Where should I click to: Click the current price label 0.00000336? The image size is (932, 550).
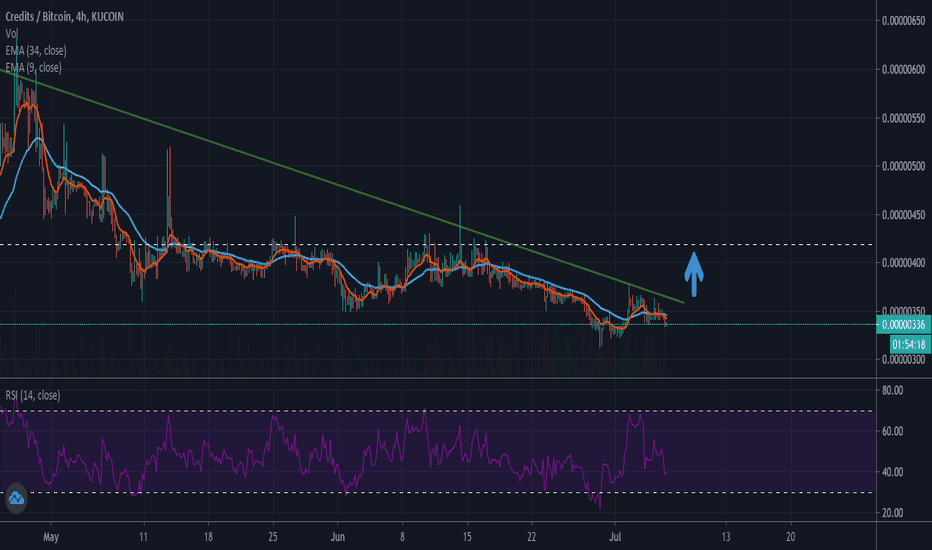pos(903,325)
